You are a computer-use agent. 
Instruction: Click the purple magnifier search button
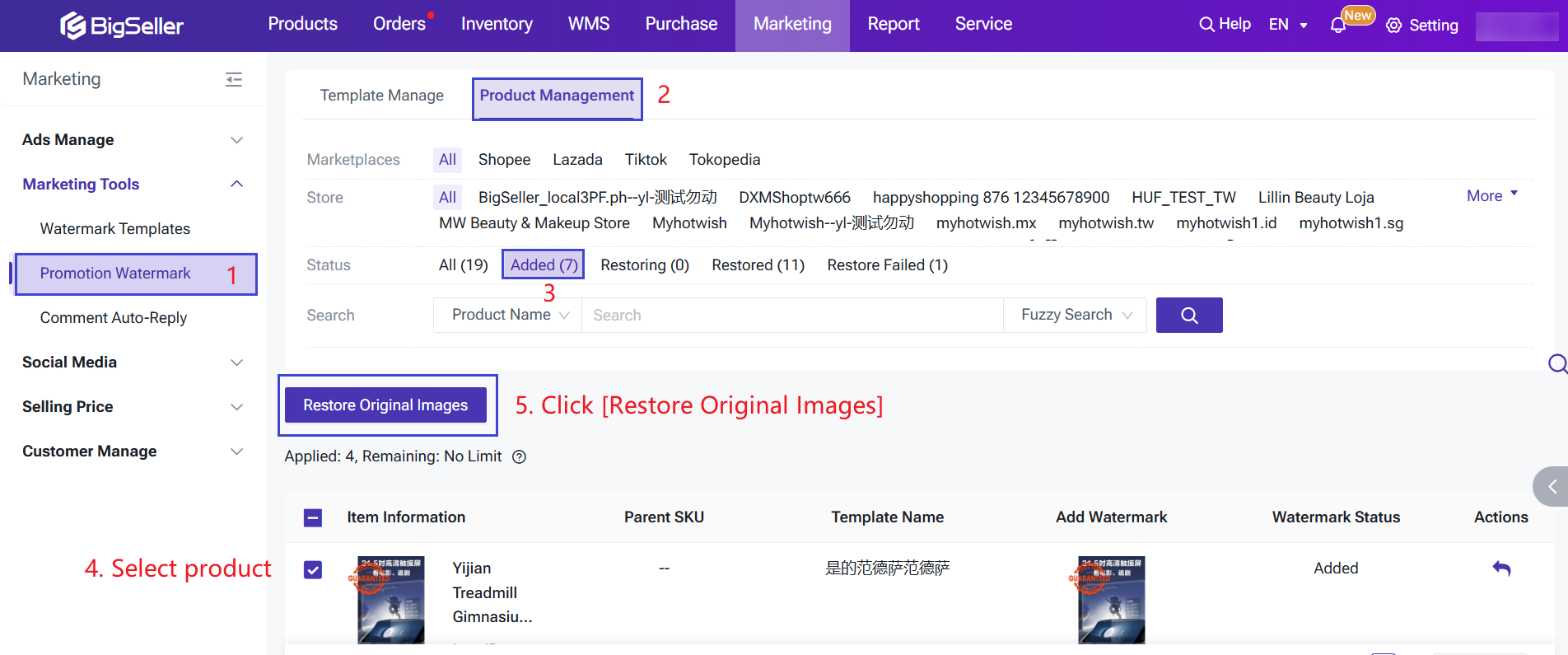coord(1188,315)
